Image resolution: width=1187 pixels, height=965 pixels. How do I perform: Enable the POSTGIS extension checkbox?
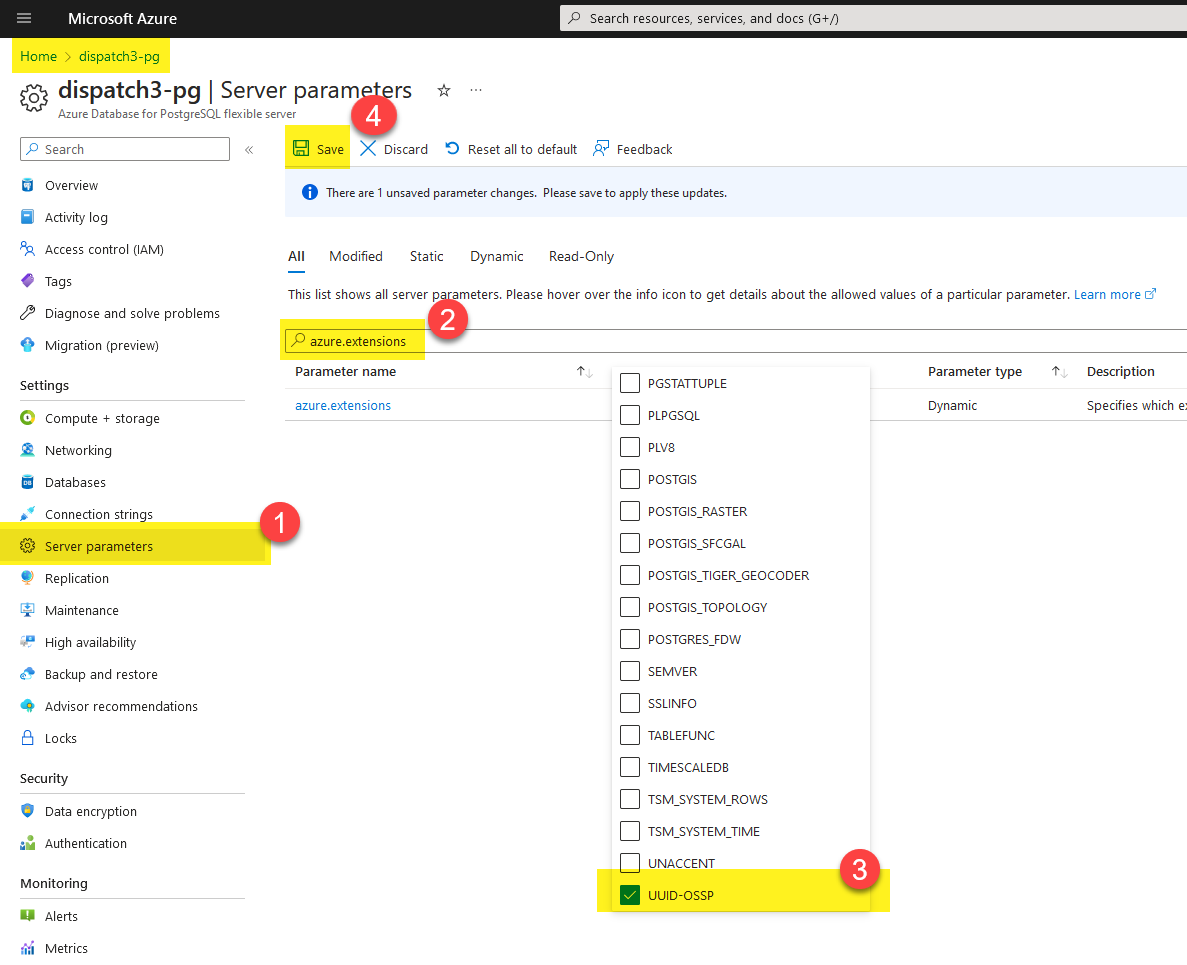[630, 479]
